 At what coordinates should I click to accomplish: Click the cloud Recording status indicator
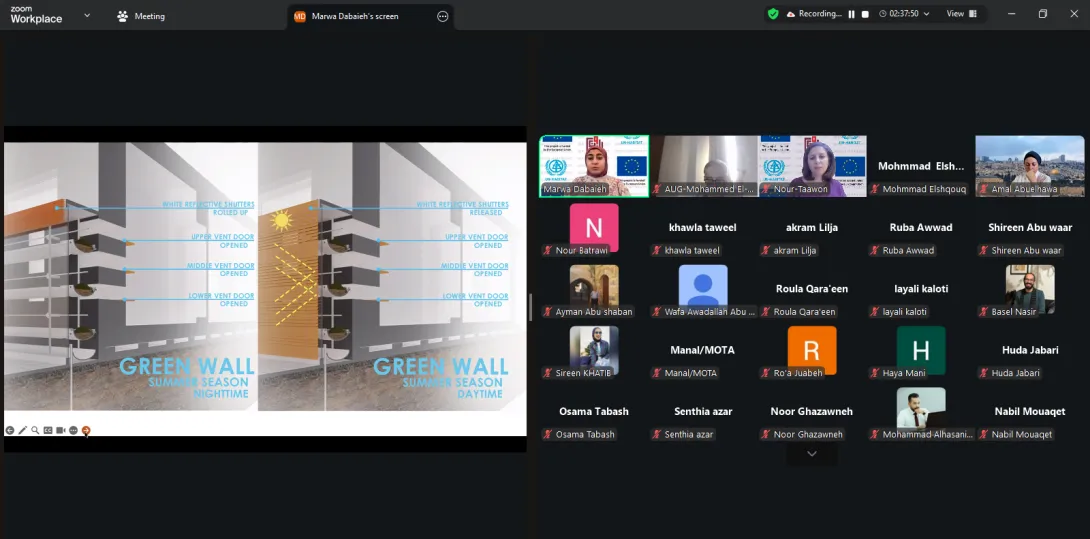click(x=814, y=14)
